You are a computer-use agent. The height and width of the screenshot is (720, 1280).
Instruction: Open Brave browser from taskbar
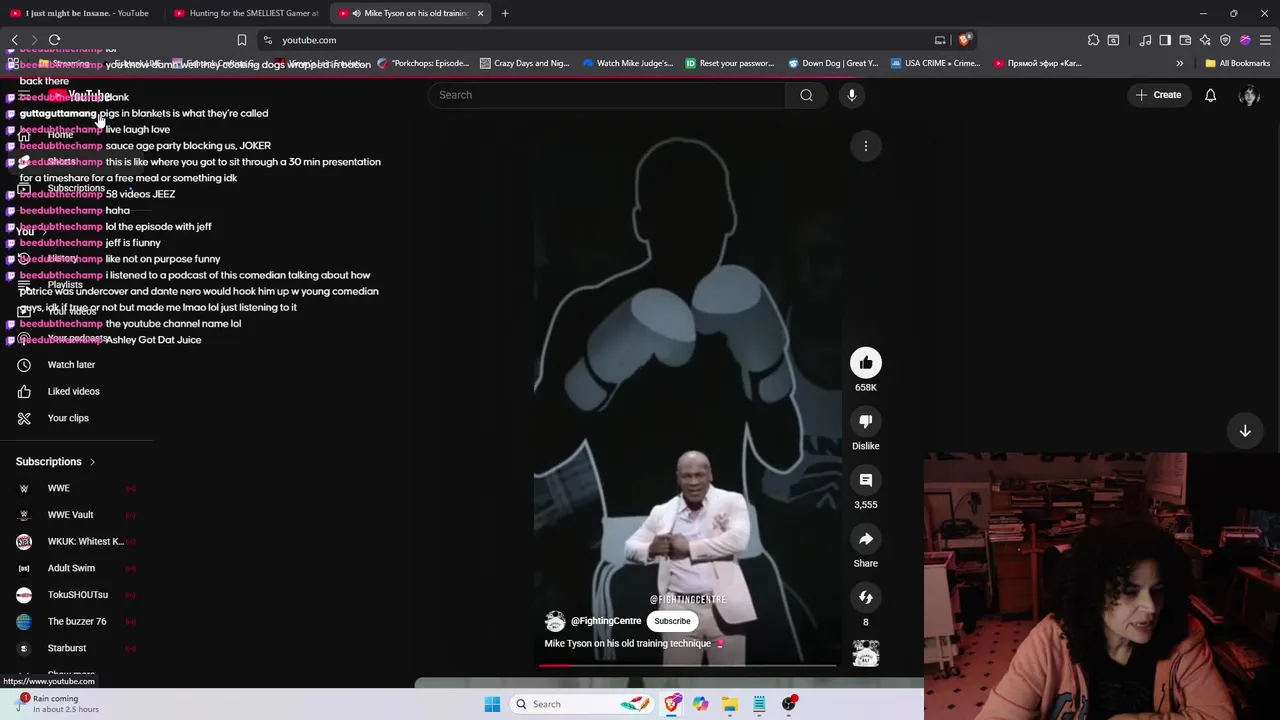(672, 704)
